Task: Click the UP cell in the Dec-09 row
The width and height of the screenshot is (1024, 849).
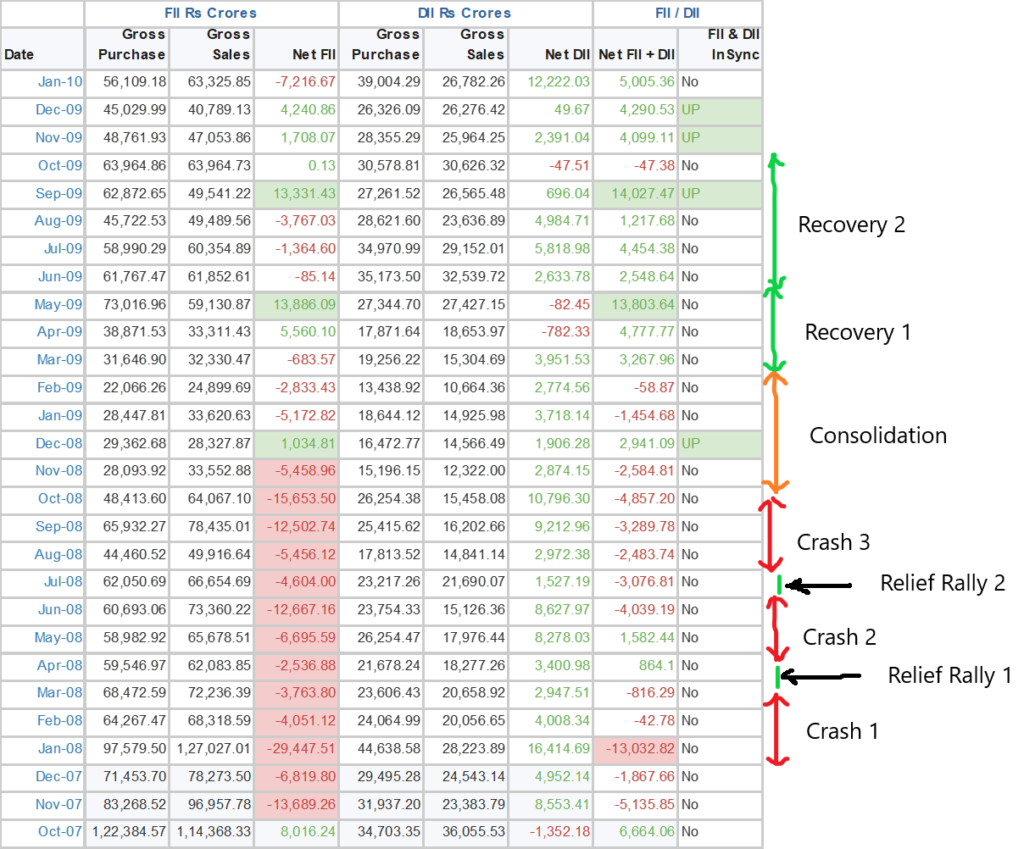Action: click(719, 110)
